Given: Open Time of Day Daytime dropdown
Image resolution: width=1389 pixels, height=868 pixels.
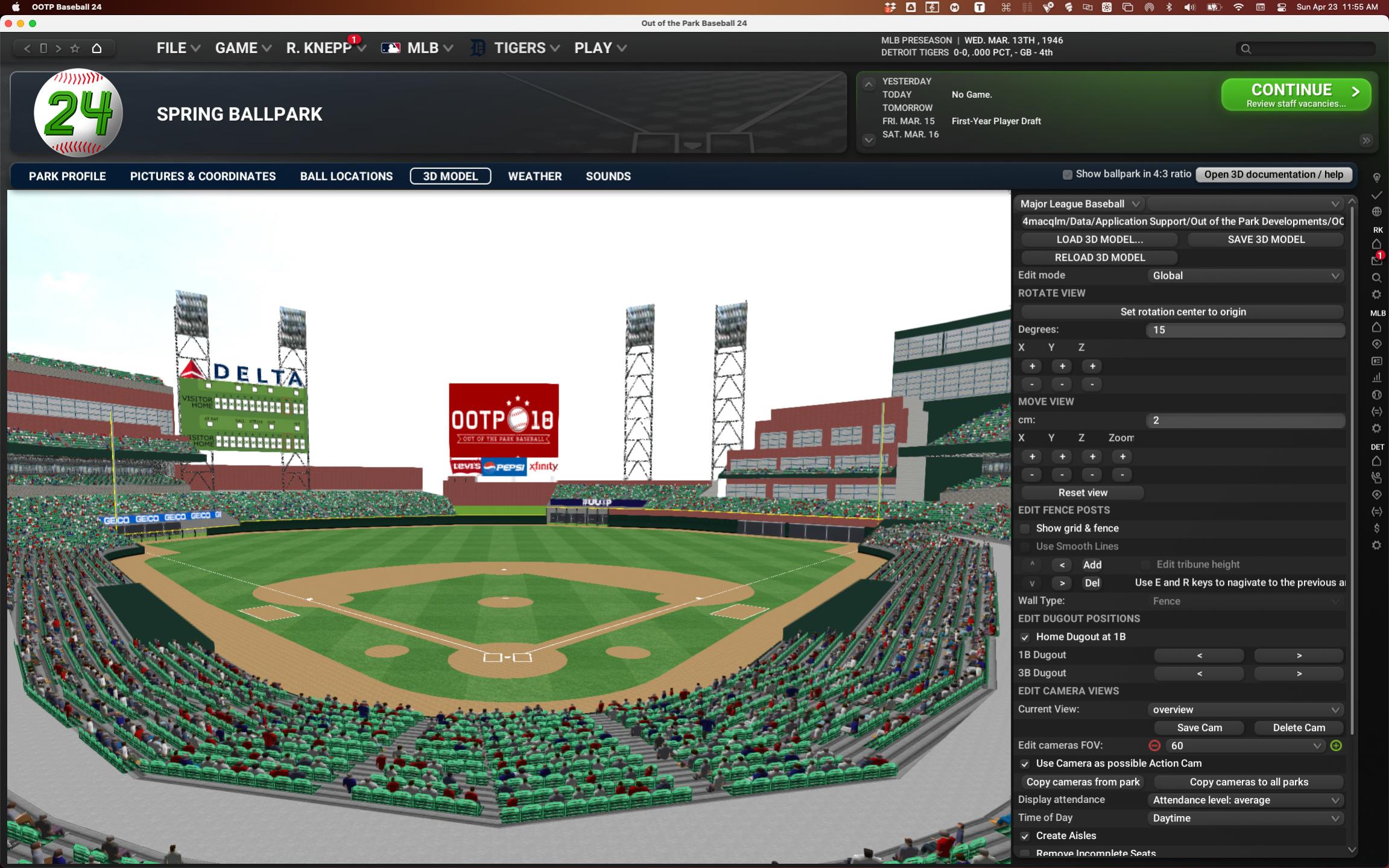Looking at the screenshot, I should (1245, 818).
